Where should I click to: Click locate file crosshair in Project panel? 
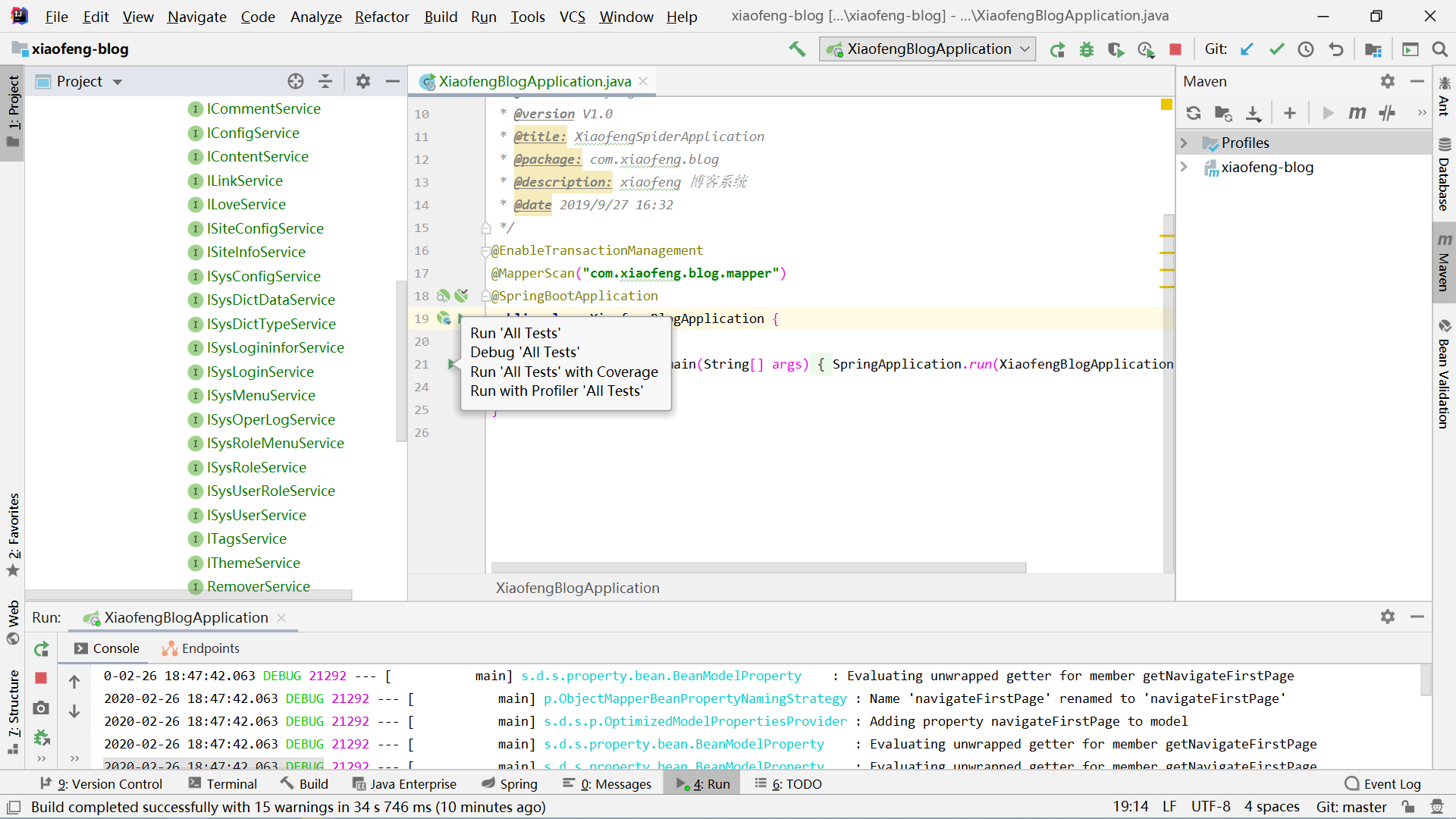[296, 81]
